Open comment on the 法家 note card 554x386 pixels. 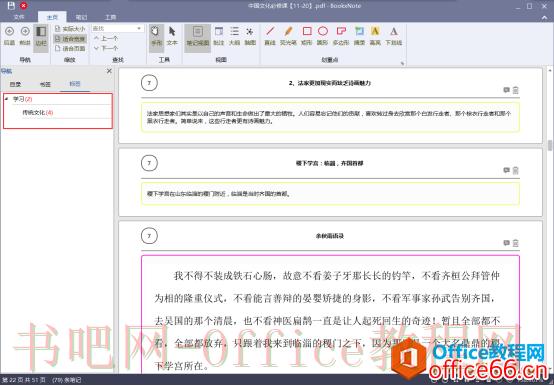click(506, 90)
